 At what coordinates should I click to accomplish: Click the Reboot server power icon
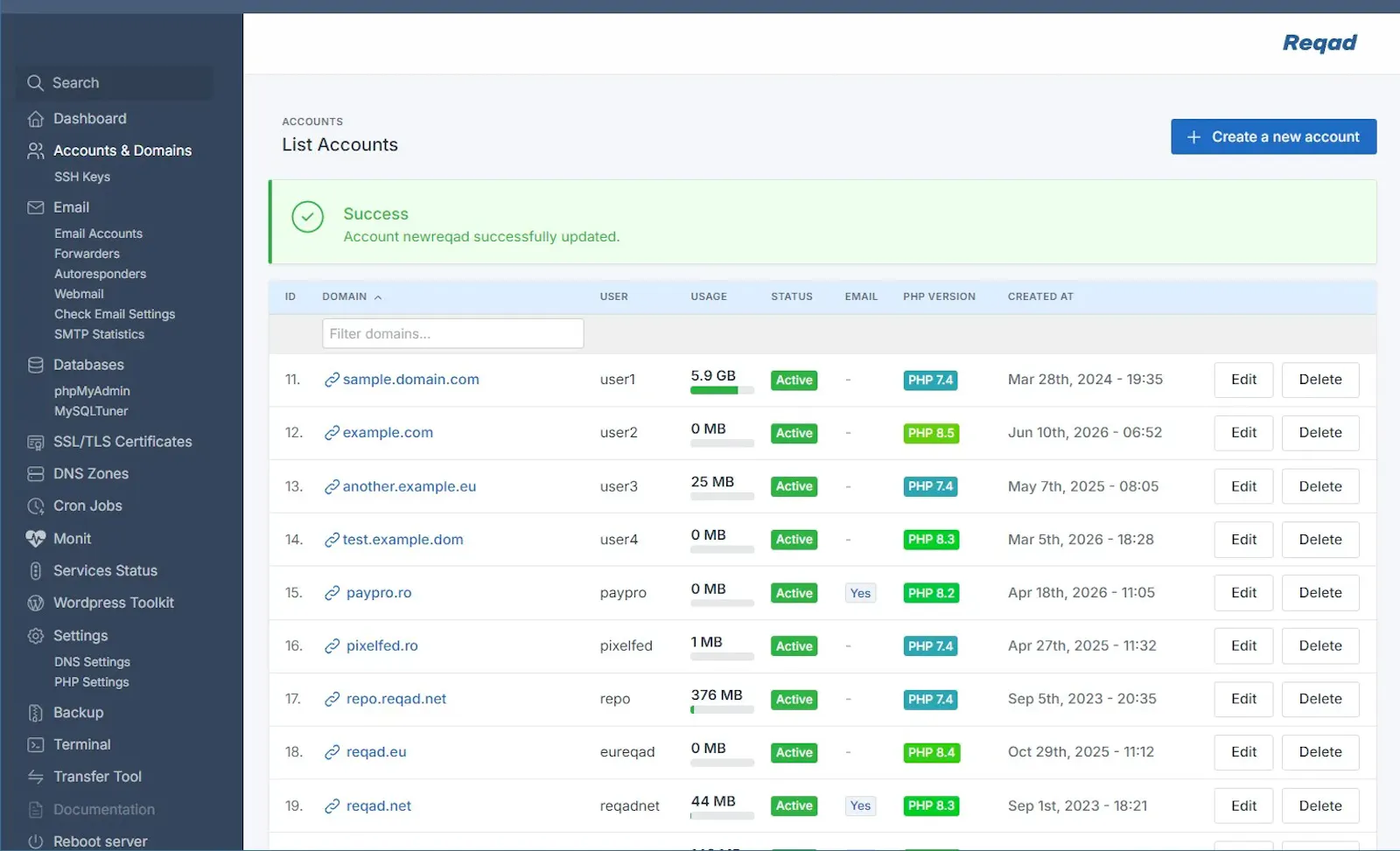tap(36, 841)
